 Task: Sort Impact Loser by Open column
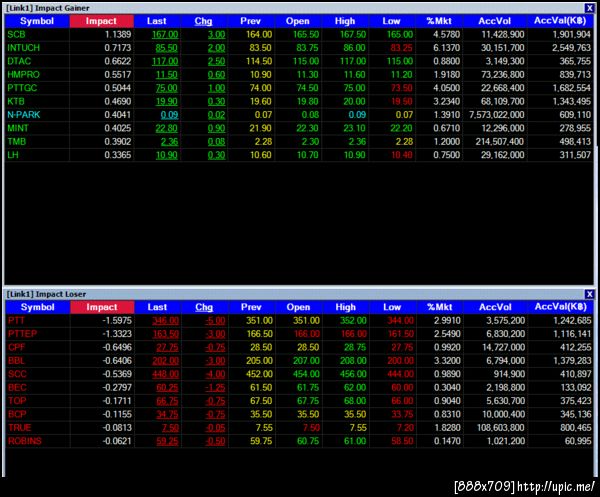298,307
